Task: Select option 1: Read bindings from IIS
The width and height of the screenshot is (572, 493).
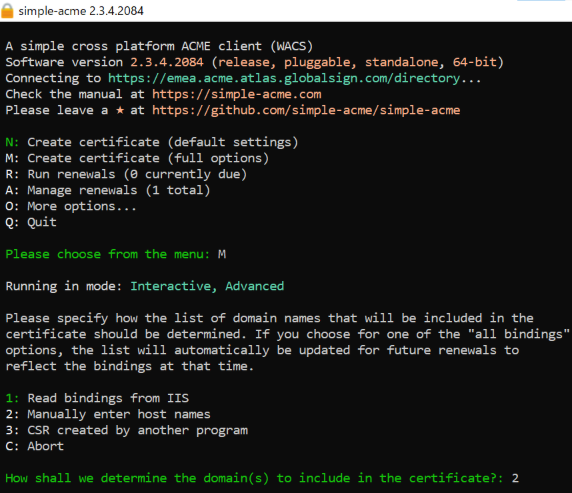Action: tap(97, 398)
